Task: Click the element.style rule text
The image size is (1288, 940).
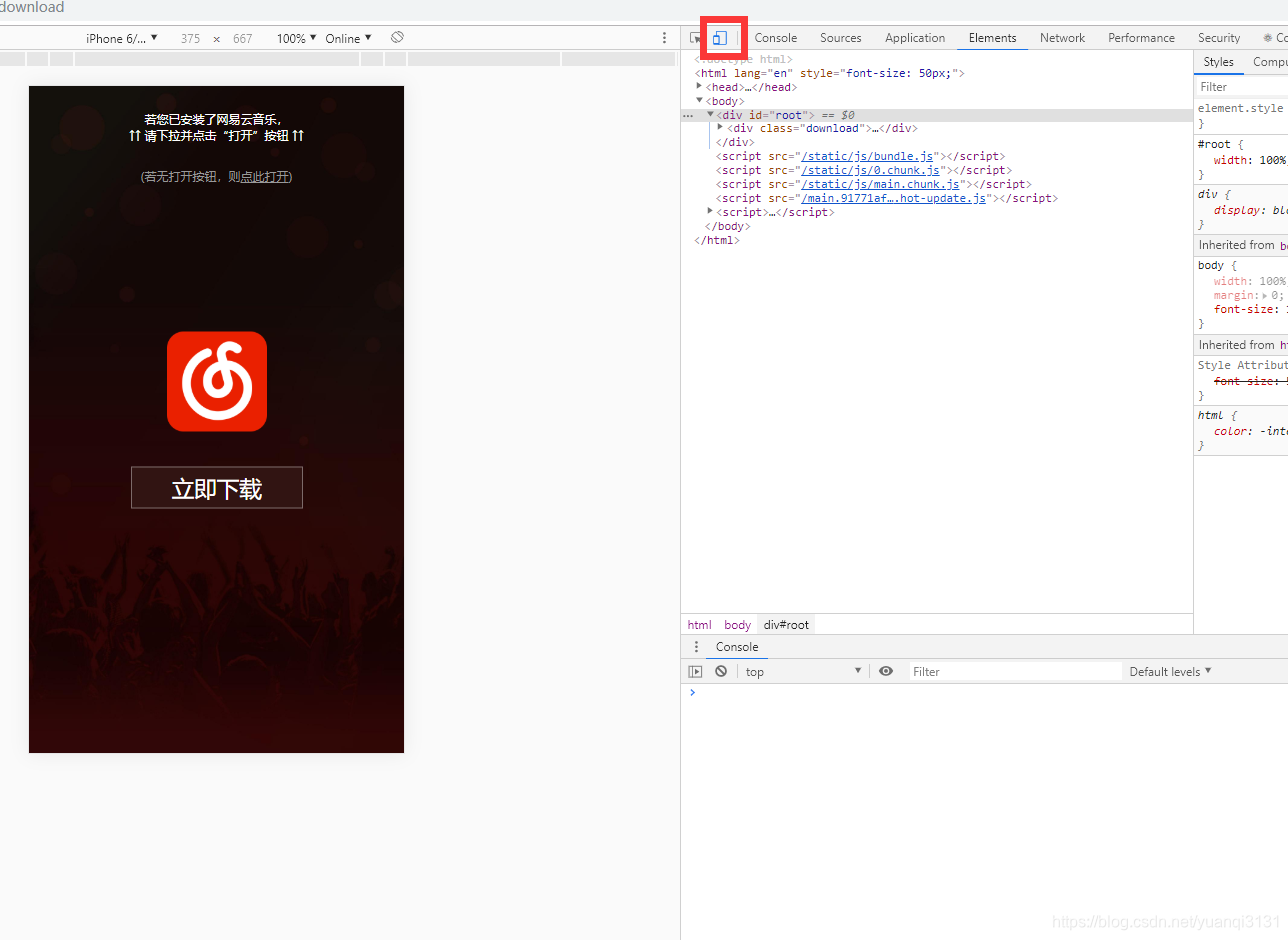Action: pyautogui.click(x=1240, y=108)
